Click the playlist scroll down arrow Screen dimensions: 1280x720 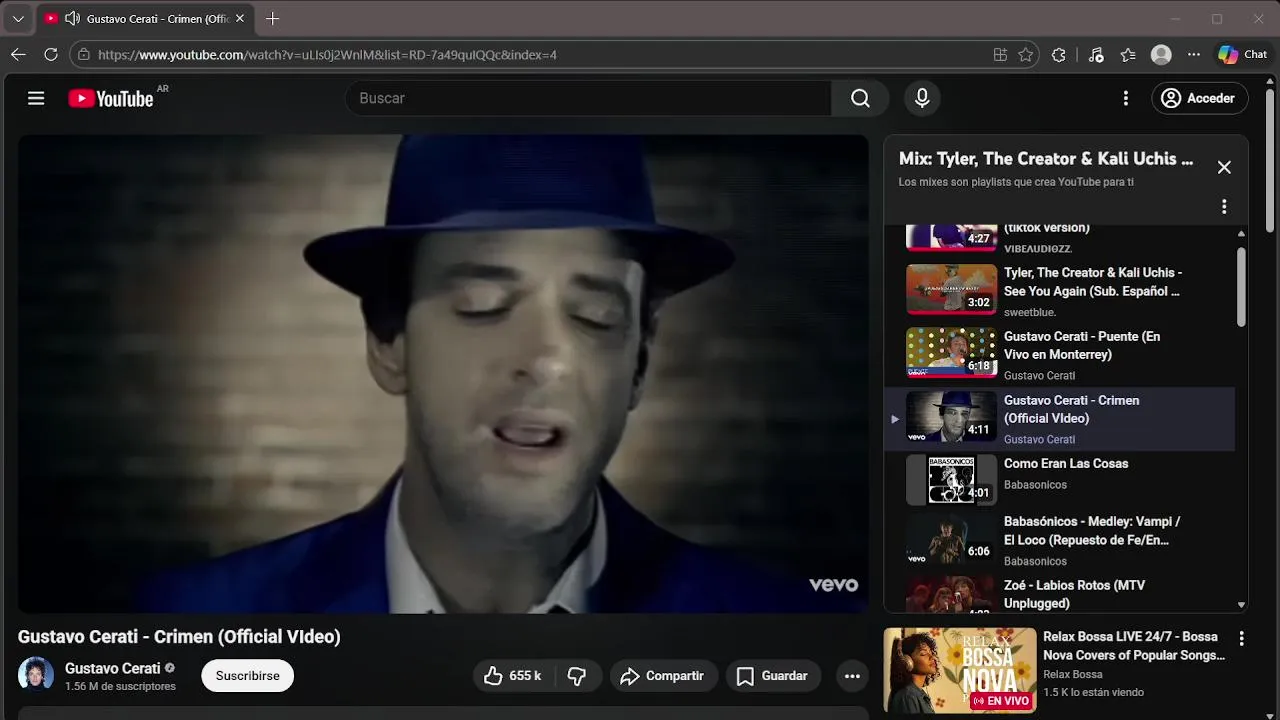1241,605
